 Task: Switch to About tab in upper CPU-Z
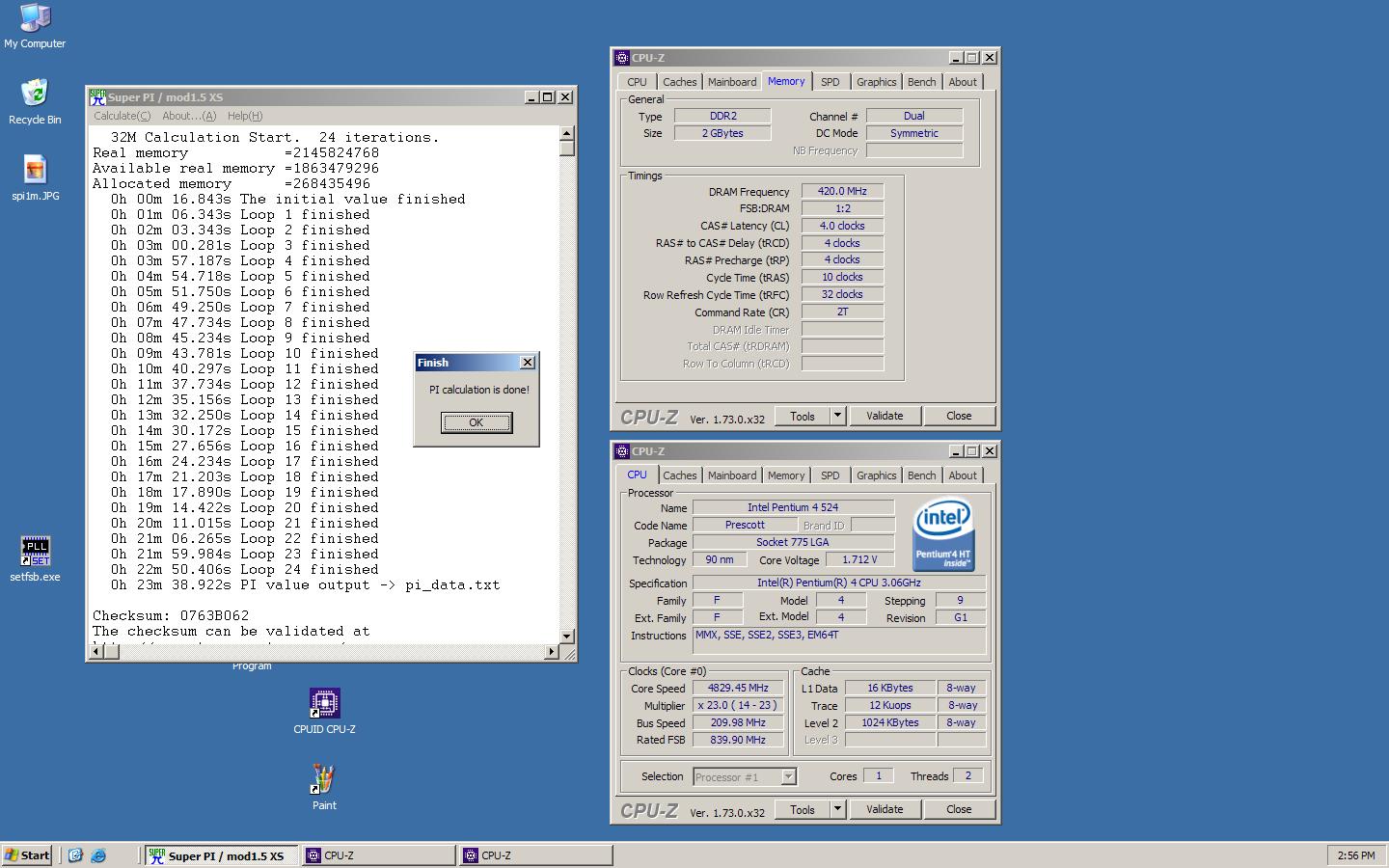point(962,82)
